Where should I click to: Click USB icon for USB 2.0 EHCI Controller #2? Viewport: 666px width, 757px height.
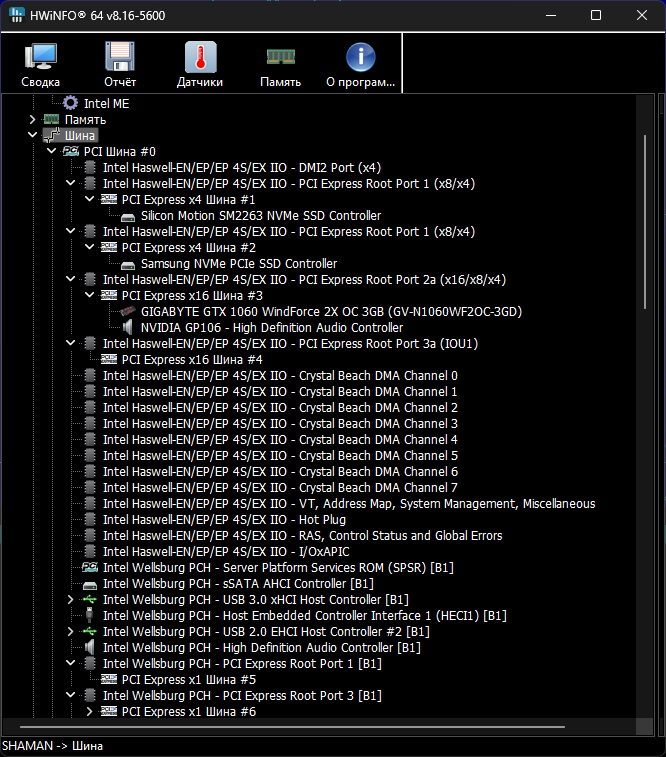tap(90, 631)
